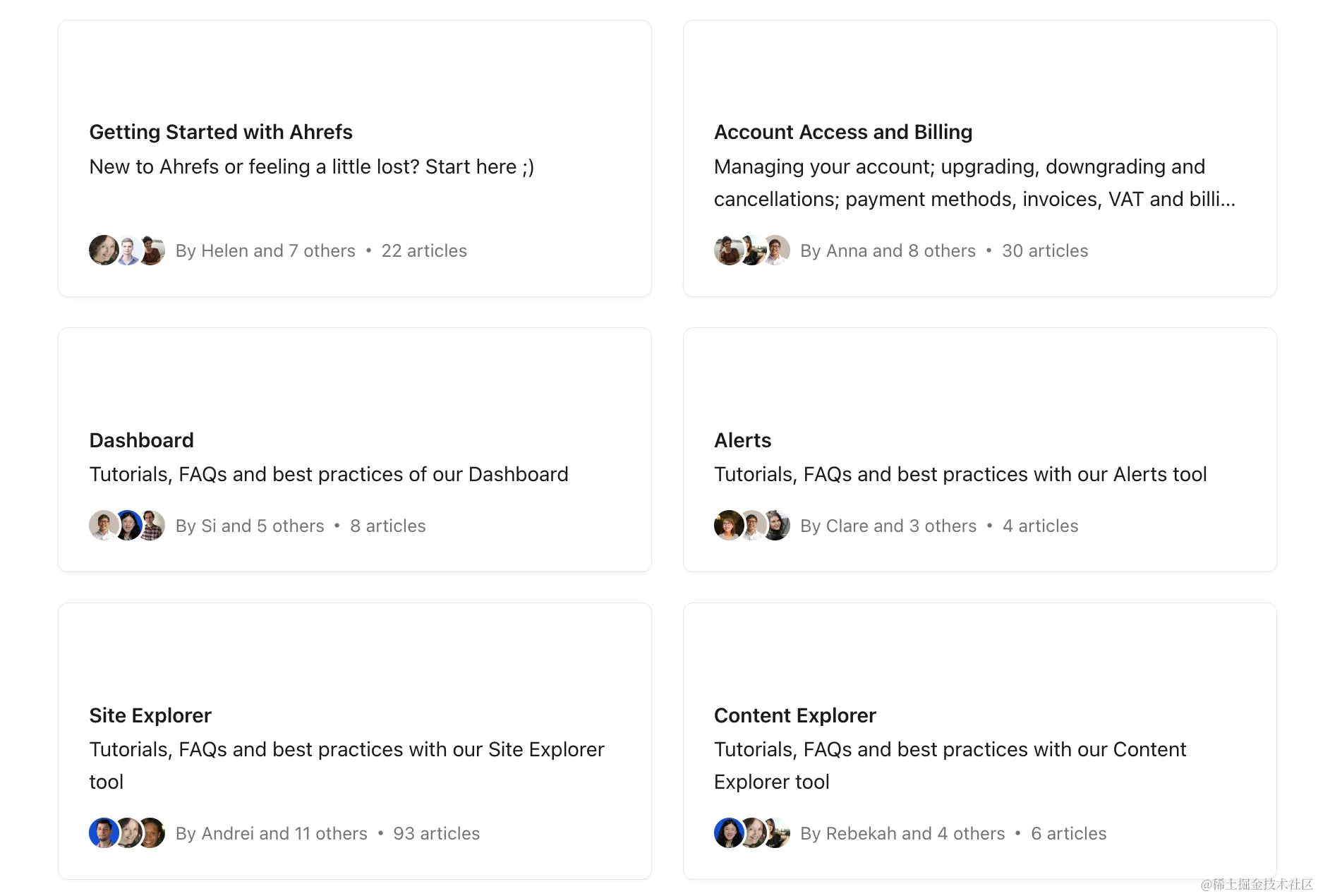Click the third author avatar in the Dashboard card

click(x=152, y=526)
